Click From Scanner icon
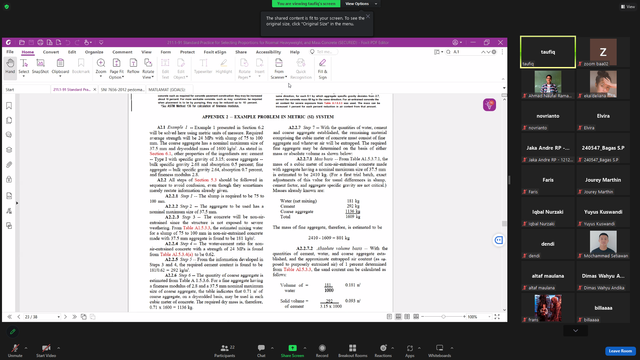This screenshot has width=640, height=360. point(279,63)
